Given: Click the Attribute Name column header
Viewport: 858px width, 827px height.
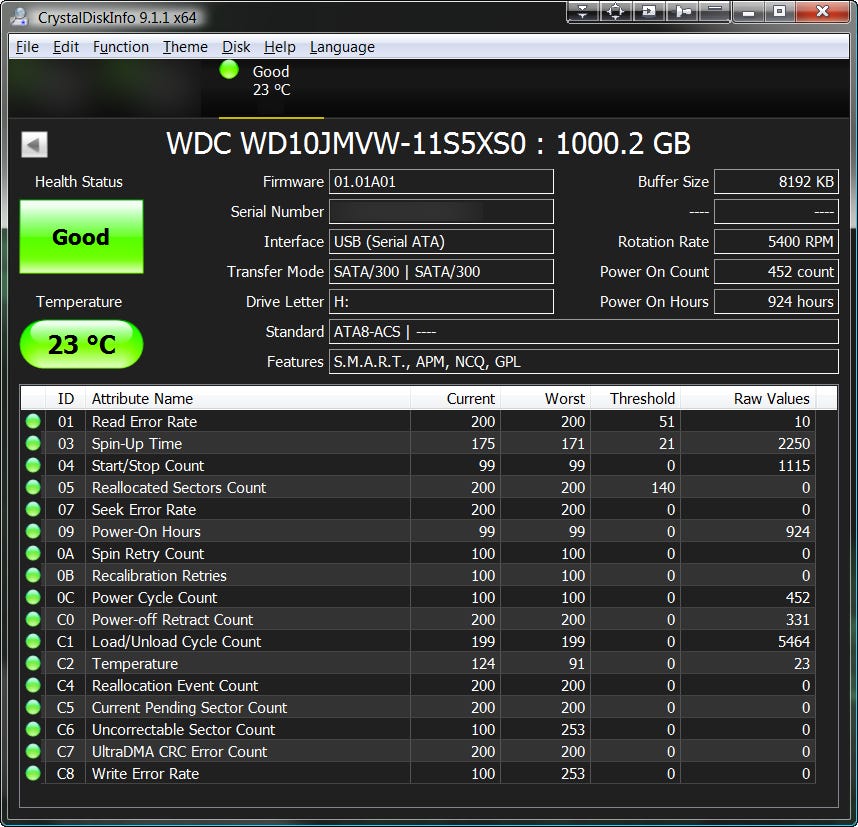Looking at the screenshot, I should [x=248, y=398].
